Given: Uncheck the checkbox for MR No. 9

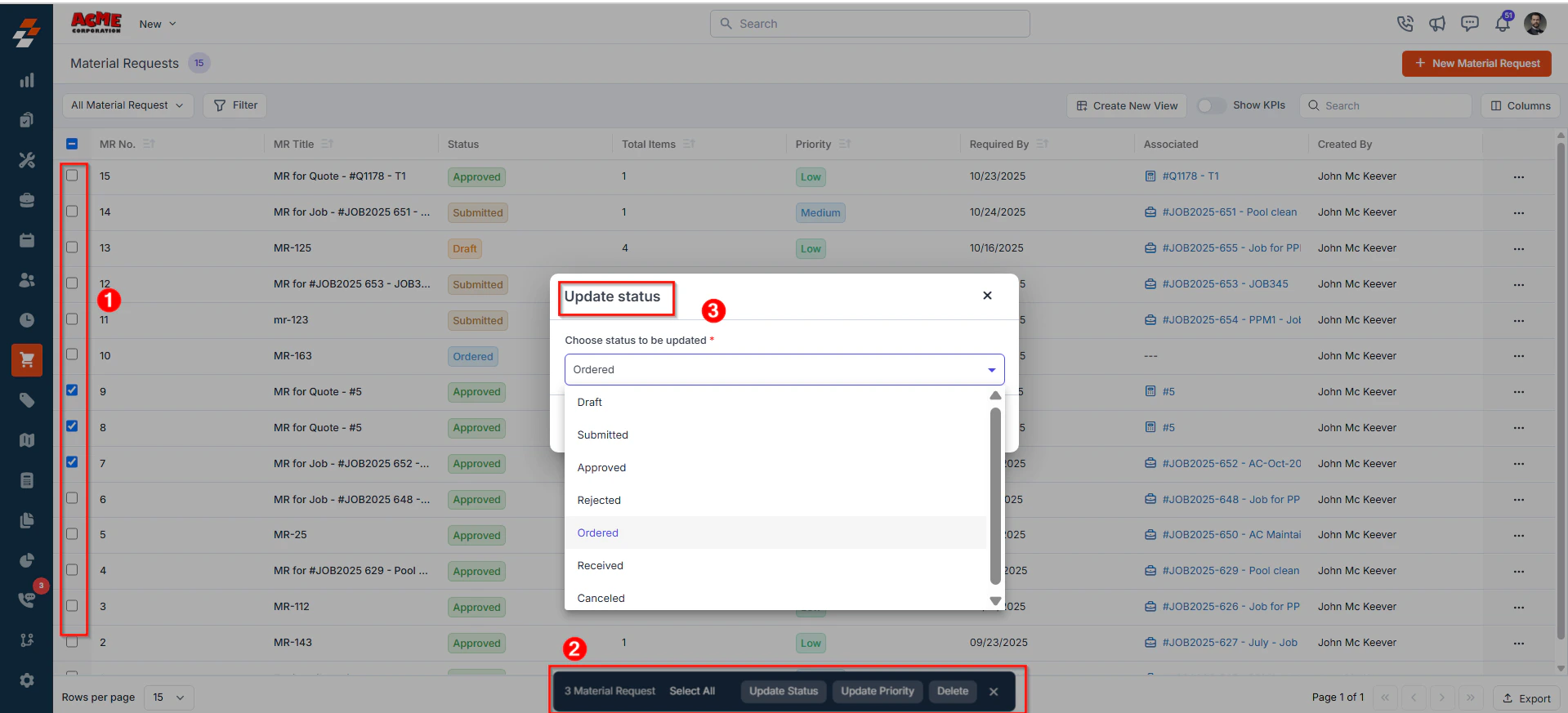Looking at the screenshot, I should pos(72,390).
